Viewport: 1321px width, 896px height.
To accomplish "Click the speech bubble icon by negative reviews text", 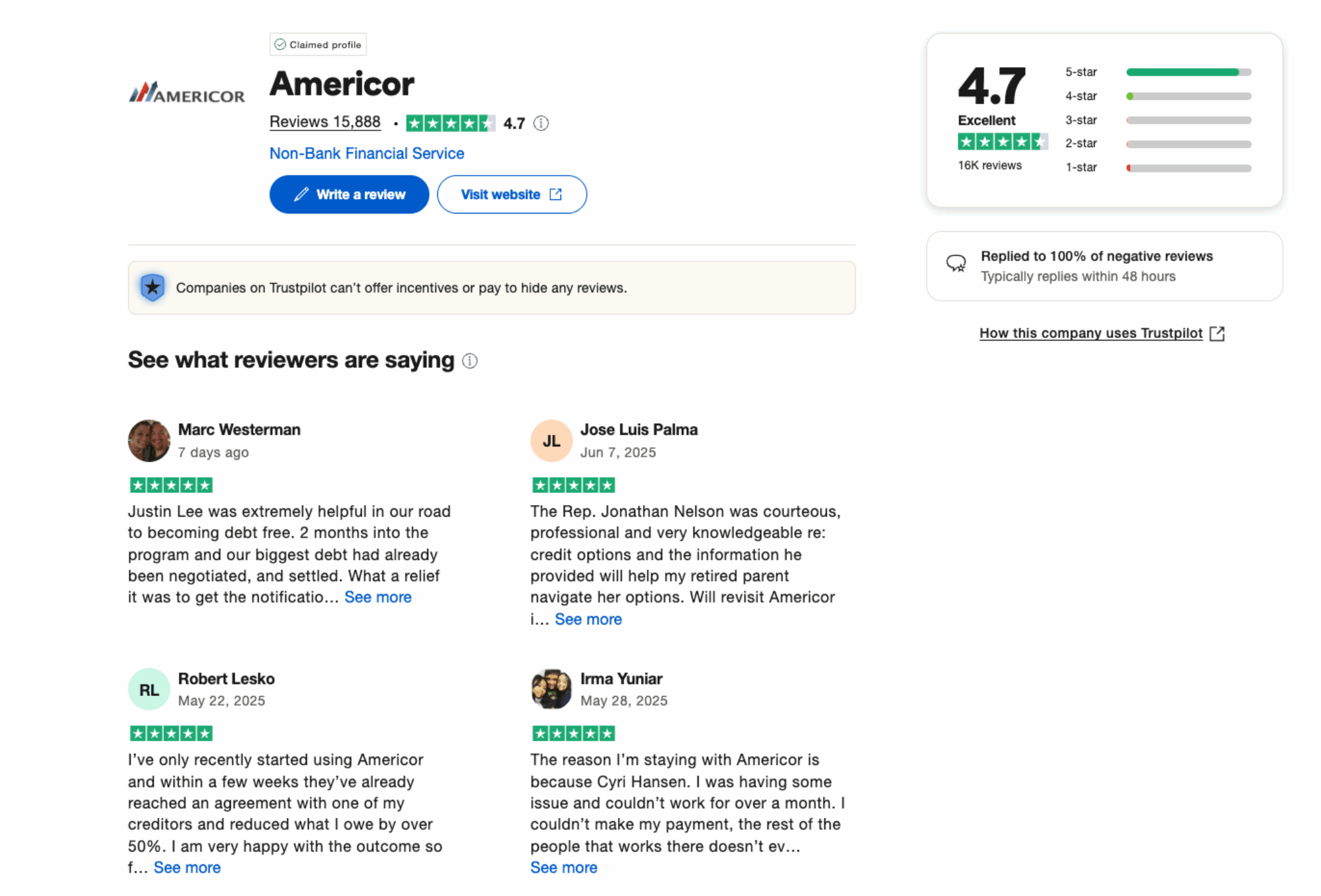I will pyautogui.click(x=957, y=264).
